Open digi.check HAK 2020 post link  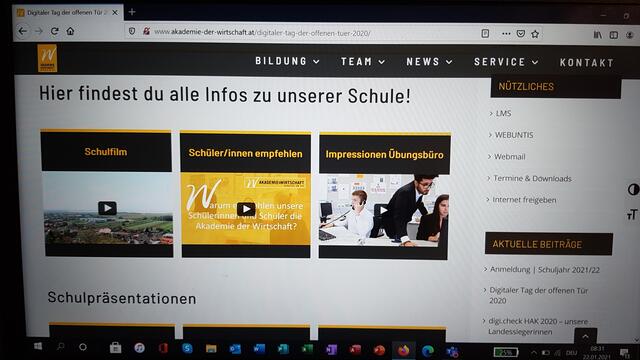pos(538,326)
